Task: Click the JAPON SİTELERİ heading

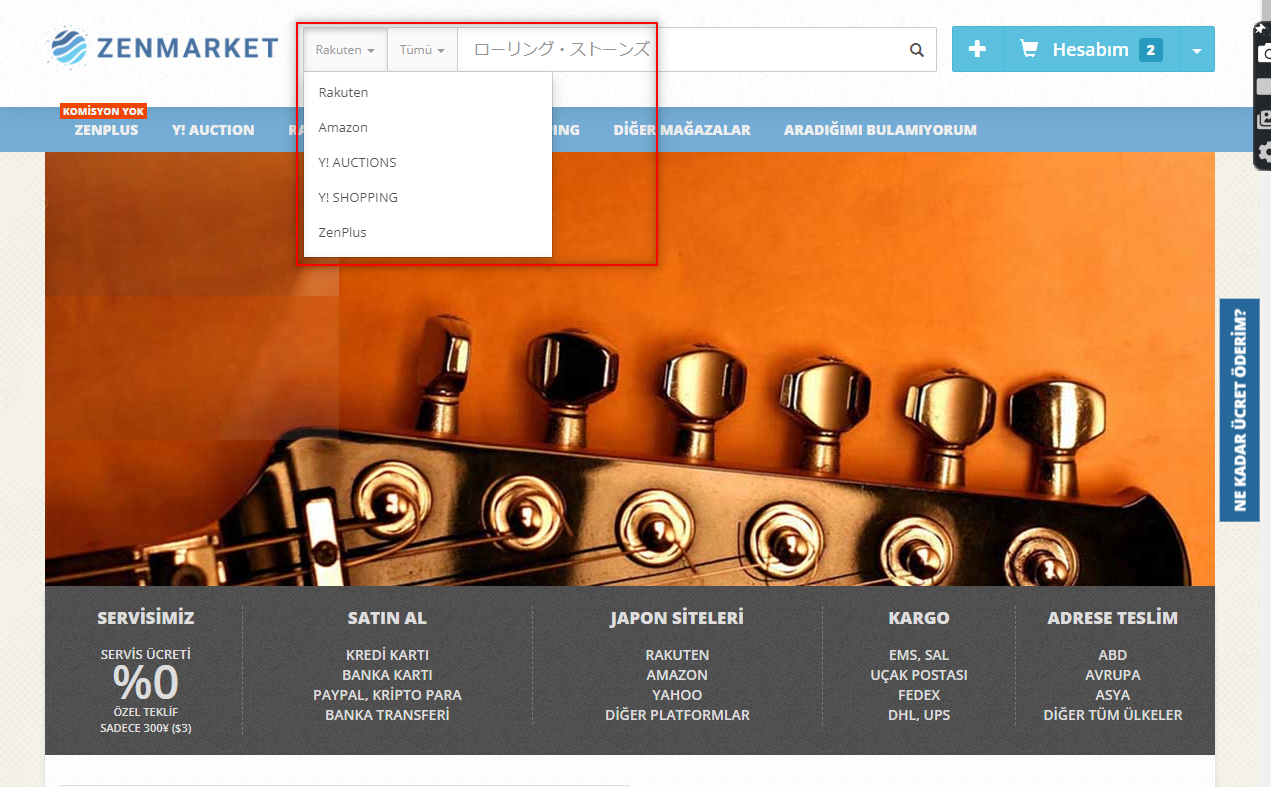Action: click(x=677, y=617)
